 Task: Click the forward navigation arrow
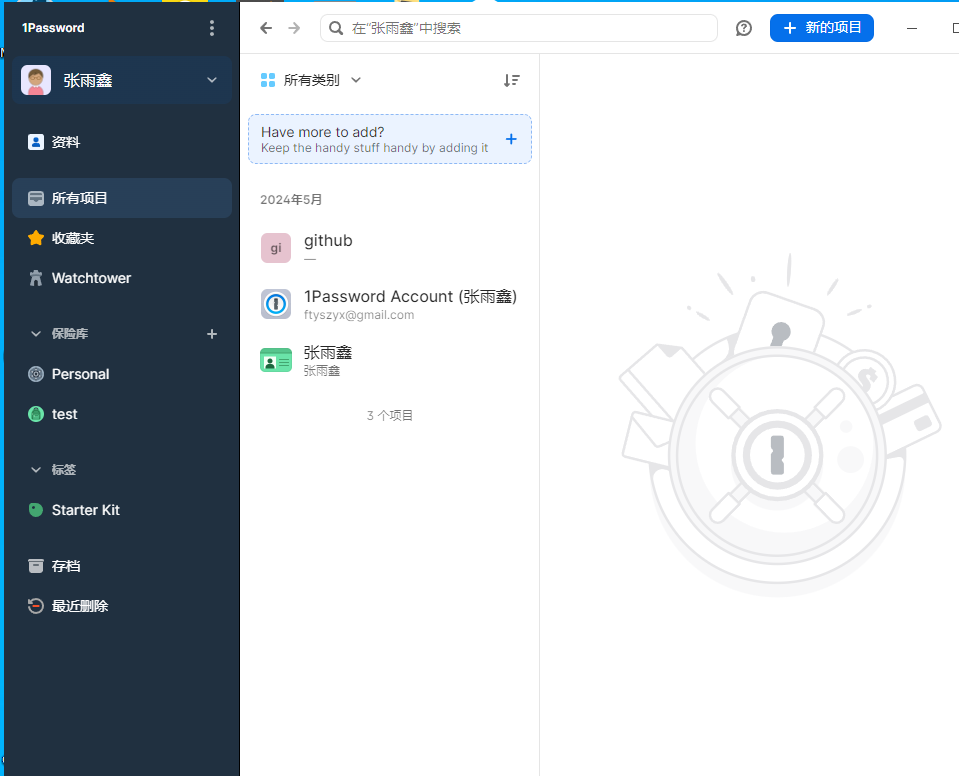294,28
